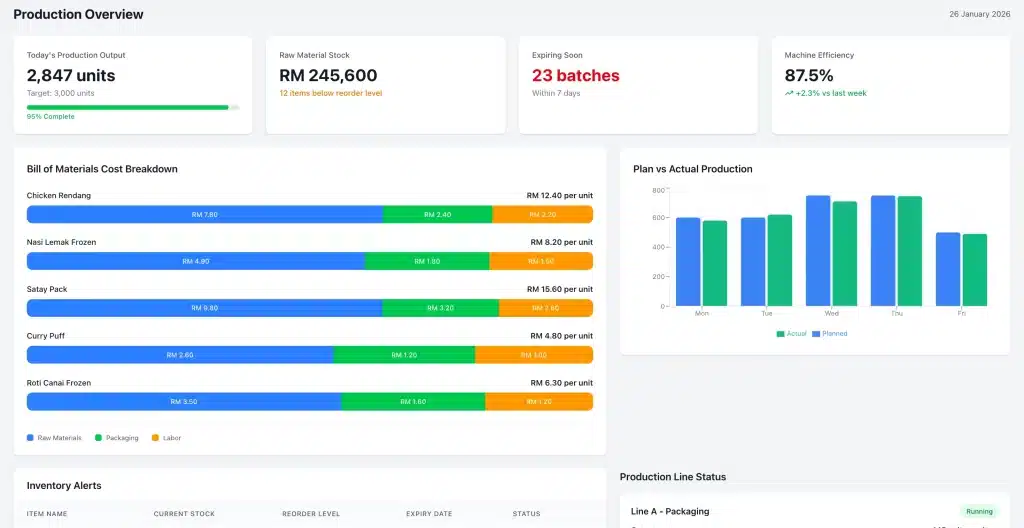Viewport: 1024px width, 528px height.
Task: Click the green Tuesday actual production bar
Action: pos(780,260)
